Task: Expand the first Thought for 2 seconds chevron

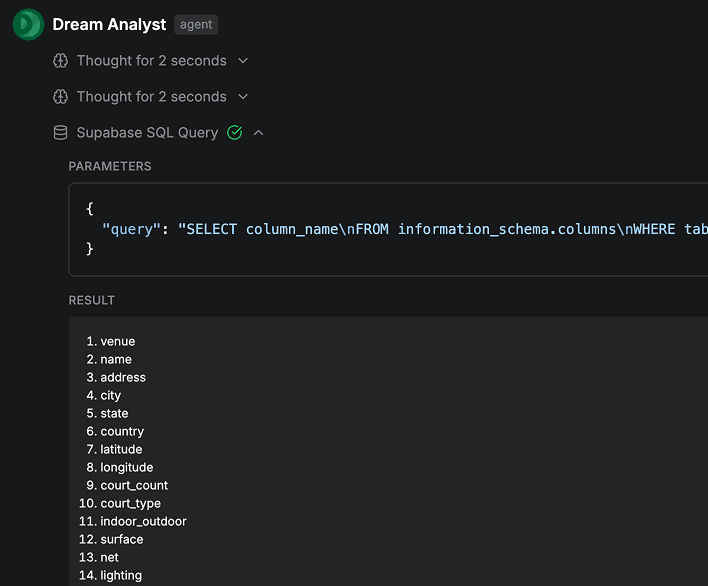Action: 243,60
